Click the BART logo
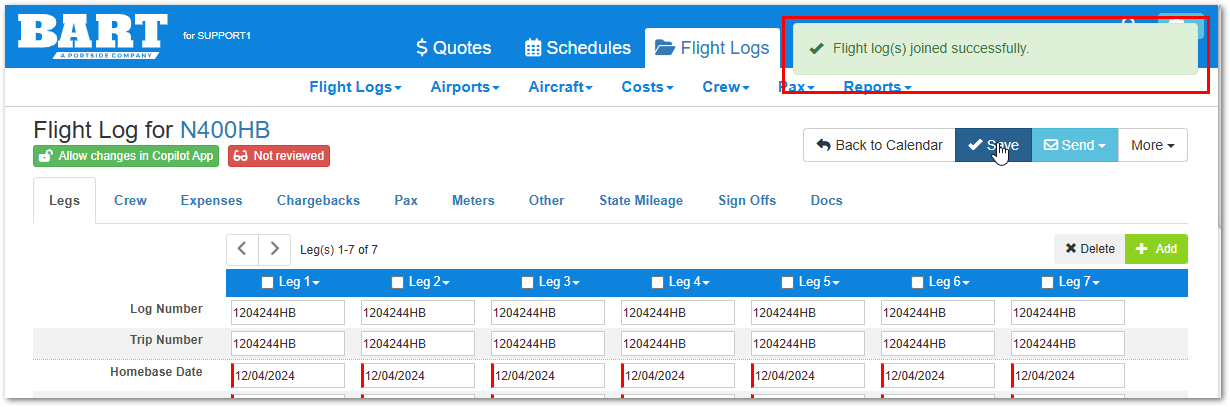Image resolution: width=1230 pixels, height=407 pixels. pos(91,38)
